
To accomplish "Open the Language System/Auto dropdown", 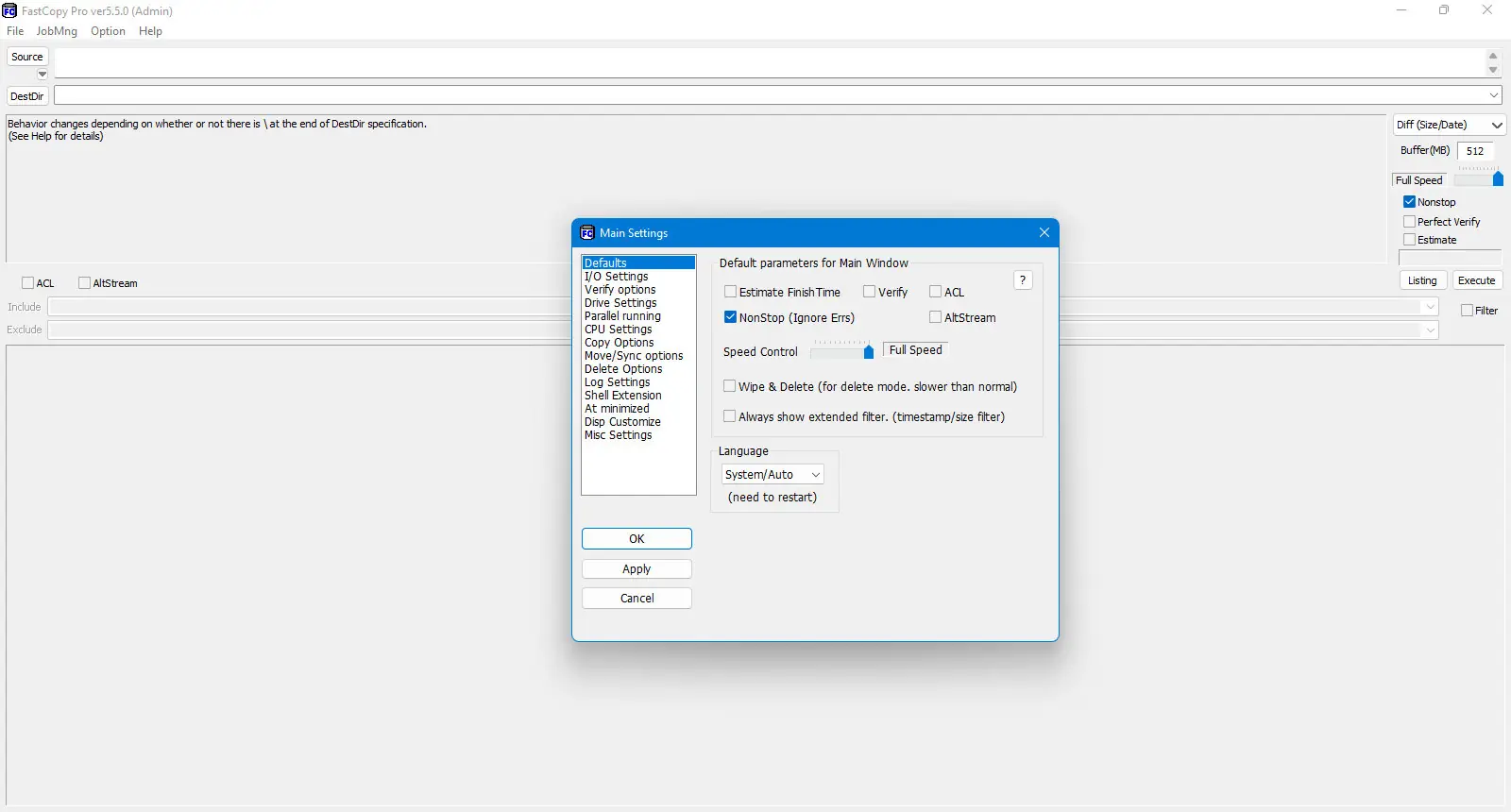I will tap(772, 475).
